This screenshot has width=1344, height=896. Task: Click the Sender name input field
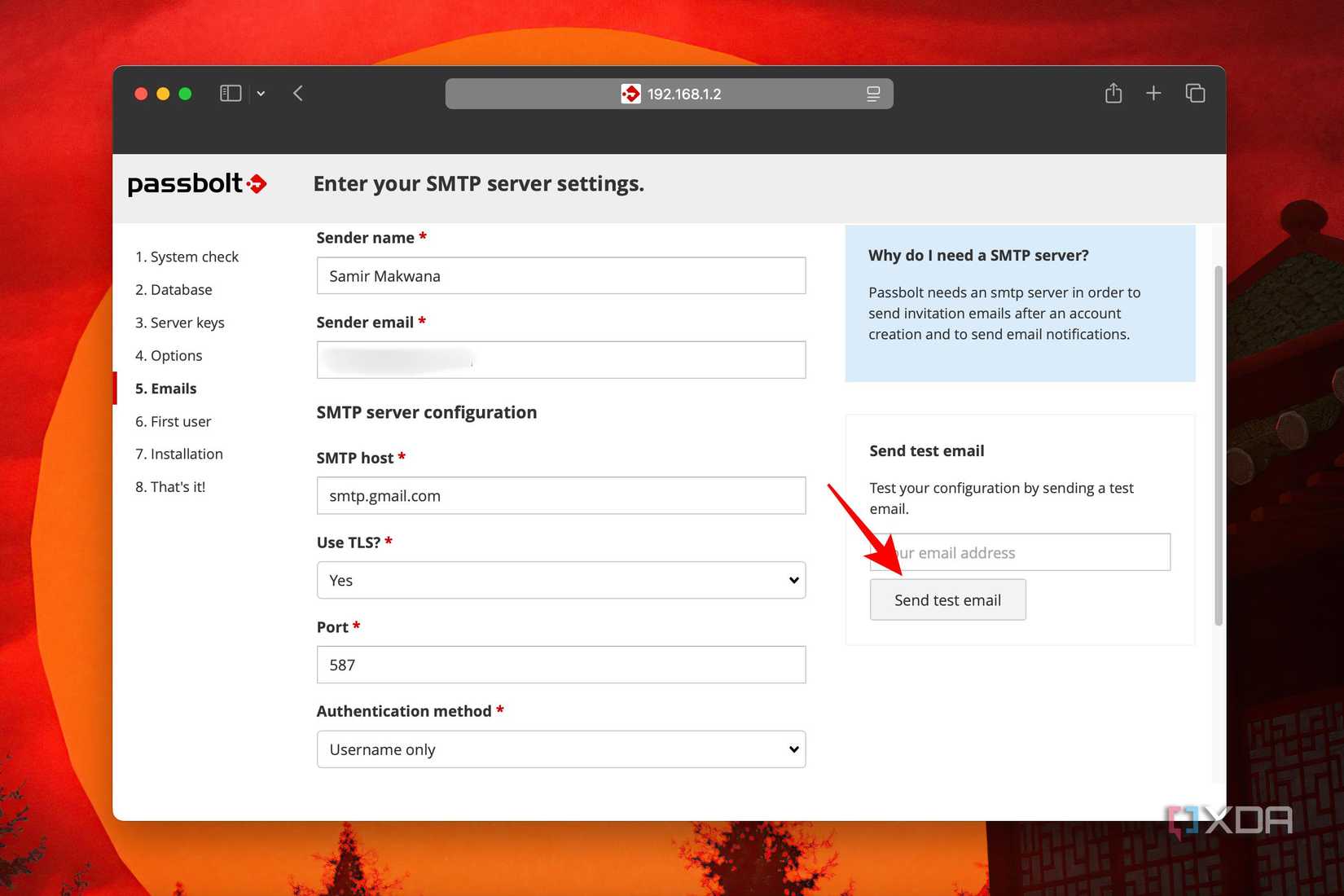[x=560, y=275]
